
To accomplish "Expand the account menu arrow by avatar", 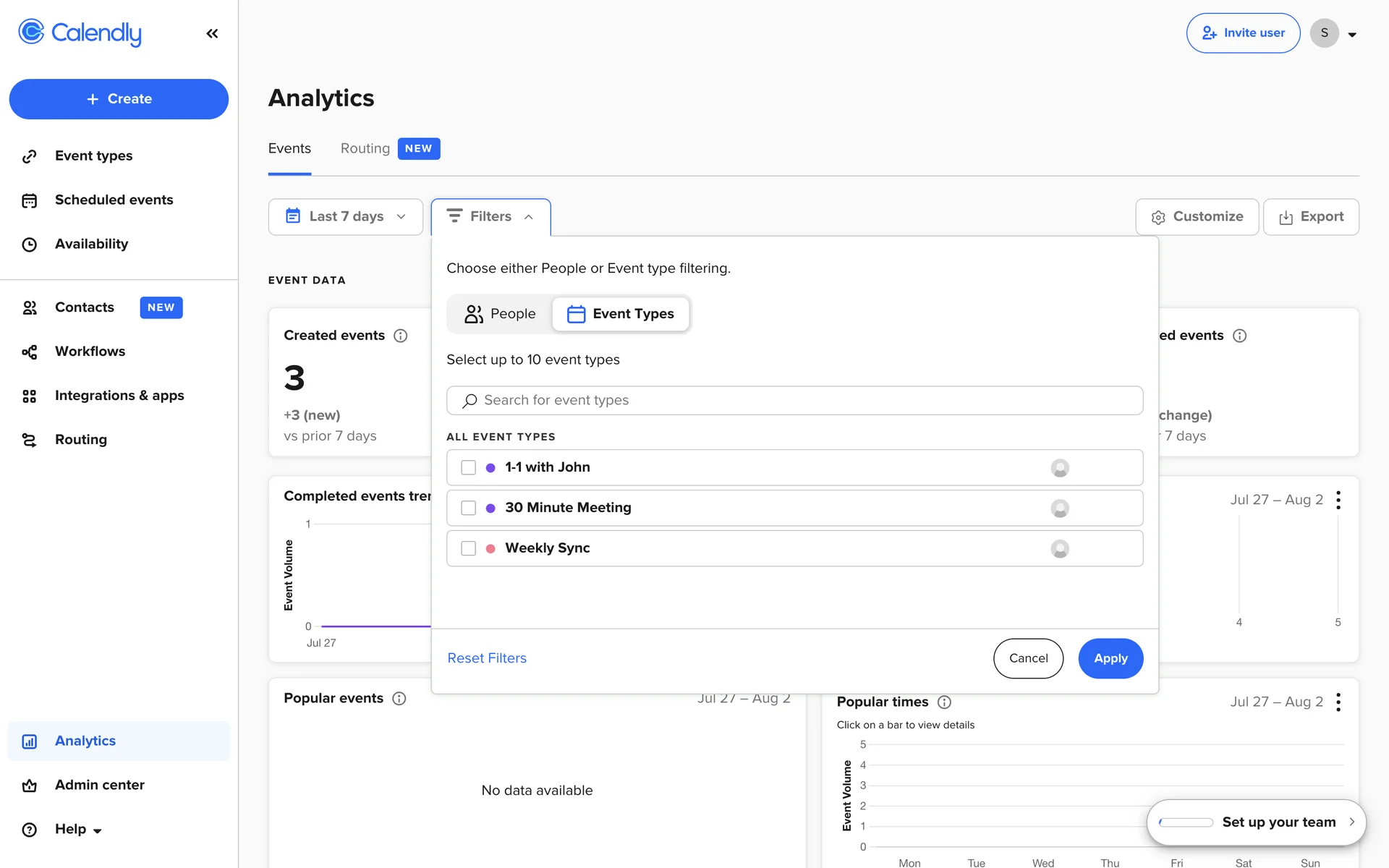I will coord(1352,34).
